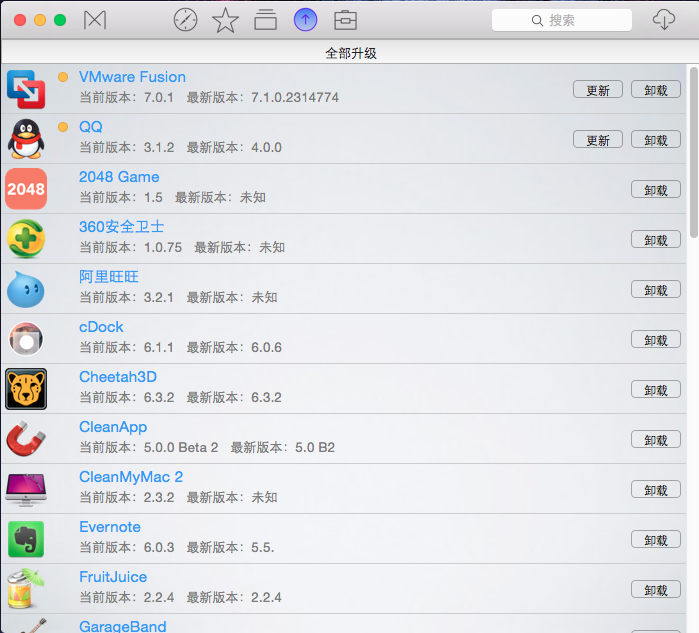
Task: Select FruitJuice current version 2.2.4 text
Action: click(x=159, y=597)
